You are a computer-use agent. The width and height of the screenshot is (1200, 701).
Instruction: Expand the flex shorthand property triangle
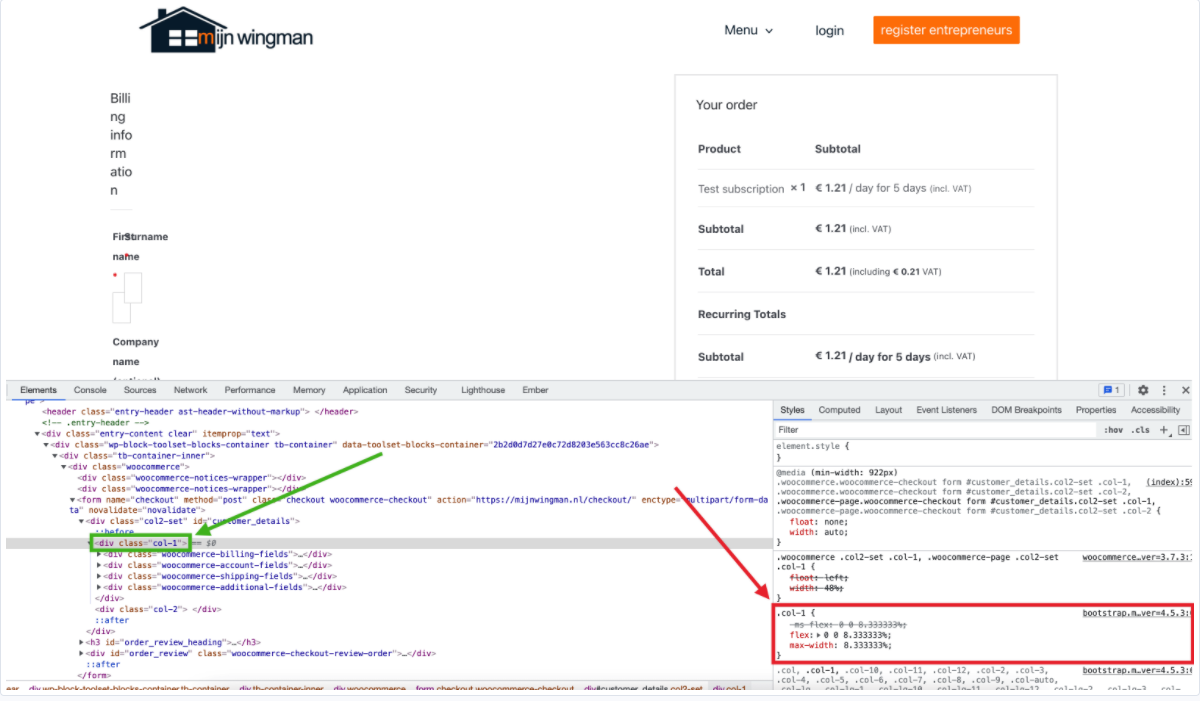point(819,634)
